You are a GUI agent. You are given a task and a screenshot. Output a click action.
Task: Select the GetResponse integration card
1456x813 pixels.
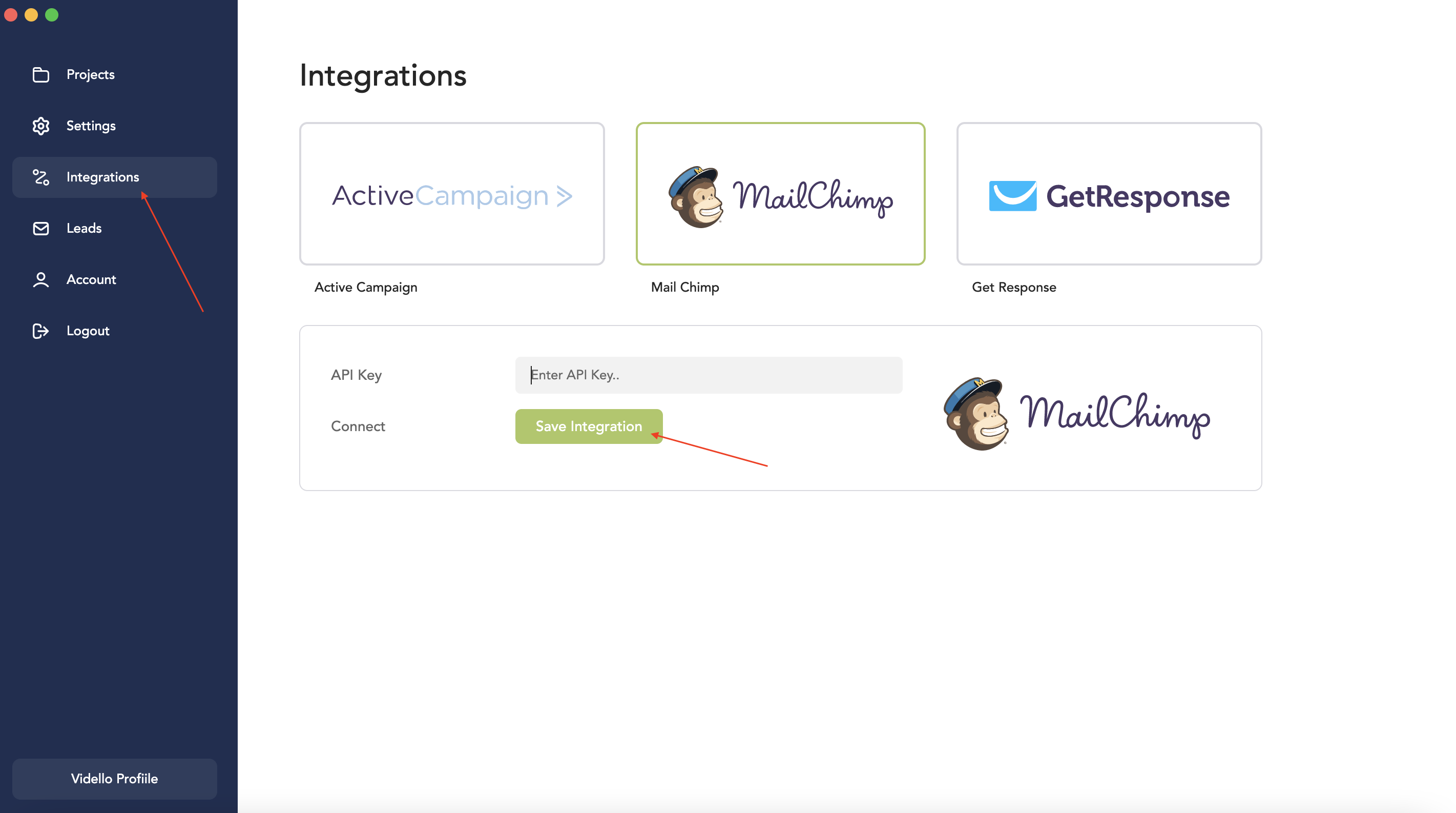click(x=1108, y=194)
